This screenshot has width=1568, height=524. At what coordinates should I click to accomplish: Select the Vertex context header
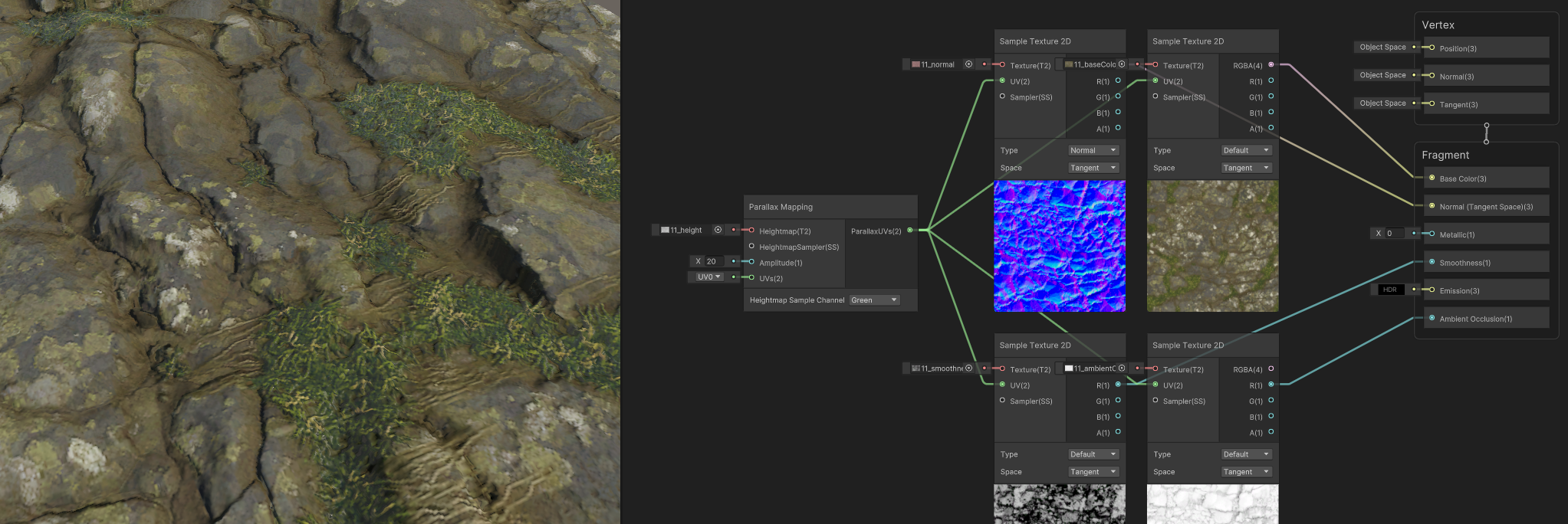click(1438, 25)
